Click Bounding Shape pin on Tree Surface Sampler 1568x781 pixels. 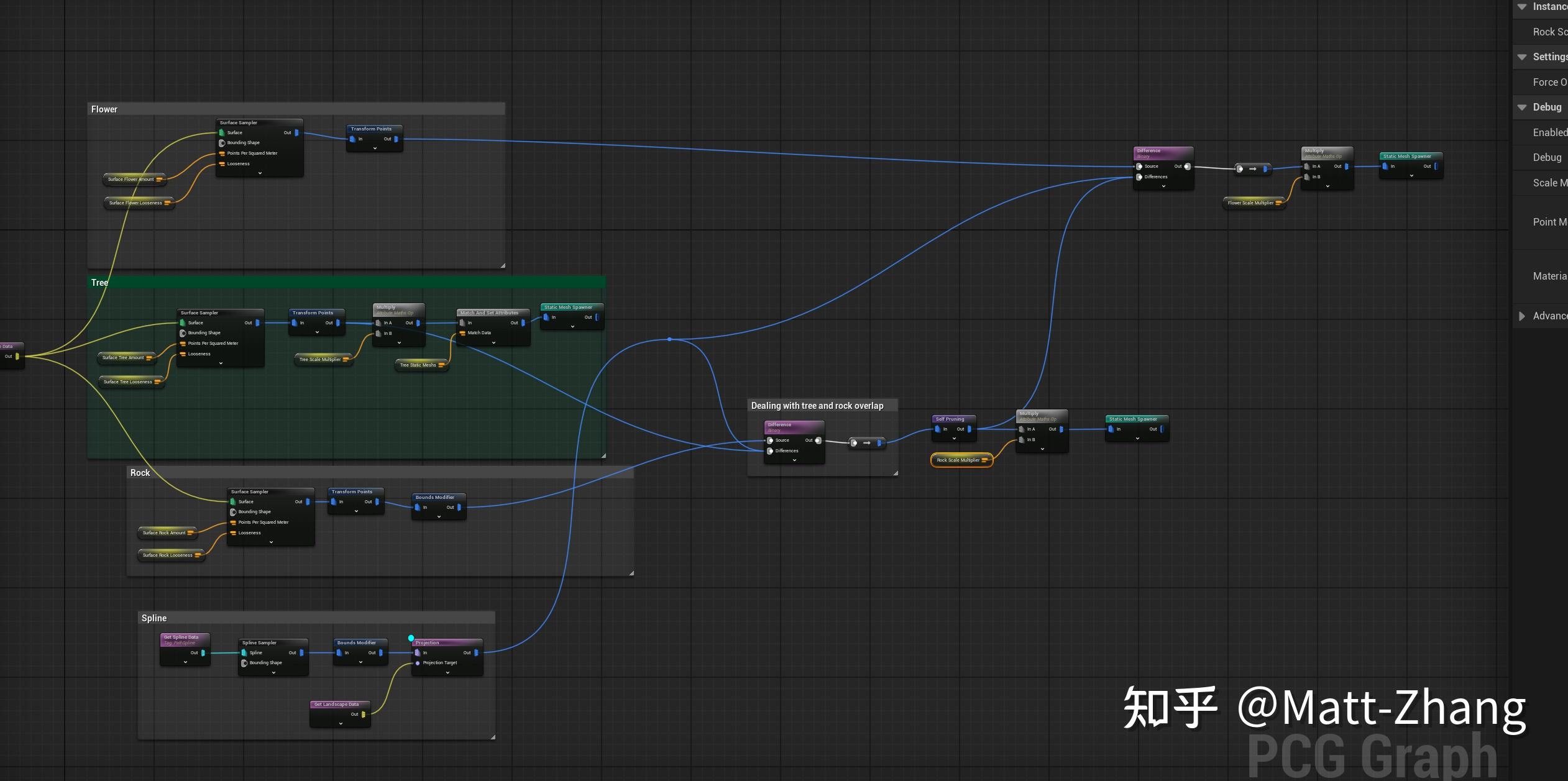183,333
